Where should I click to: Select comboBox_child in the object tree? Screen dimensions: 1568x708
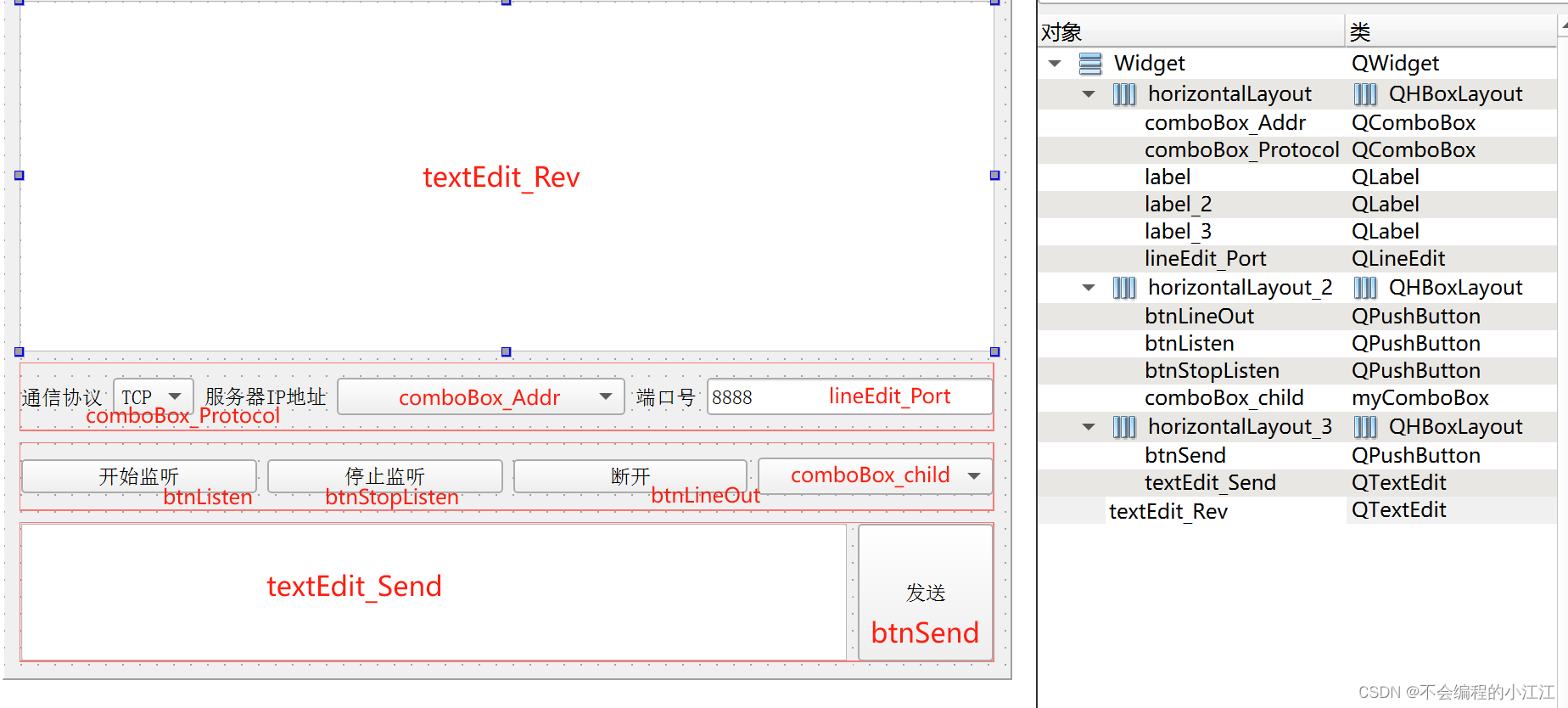pos(1224,398)
